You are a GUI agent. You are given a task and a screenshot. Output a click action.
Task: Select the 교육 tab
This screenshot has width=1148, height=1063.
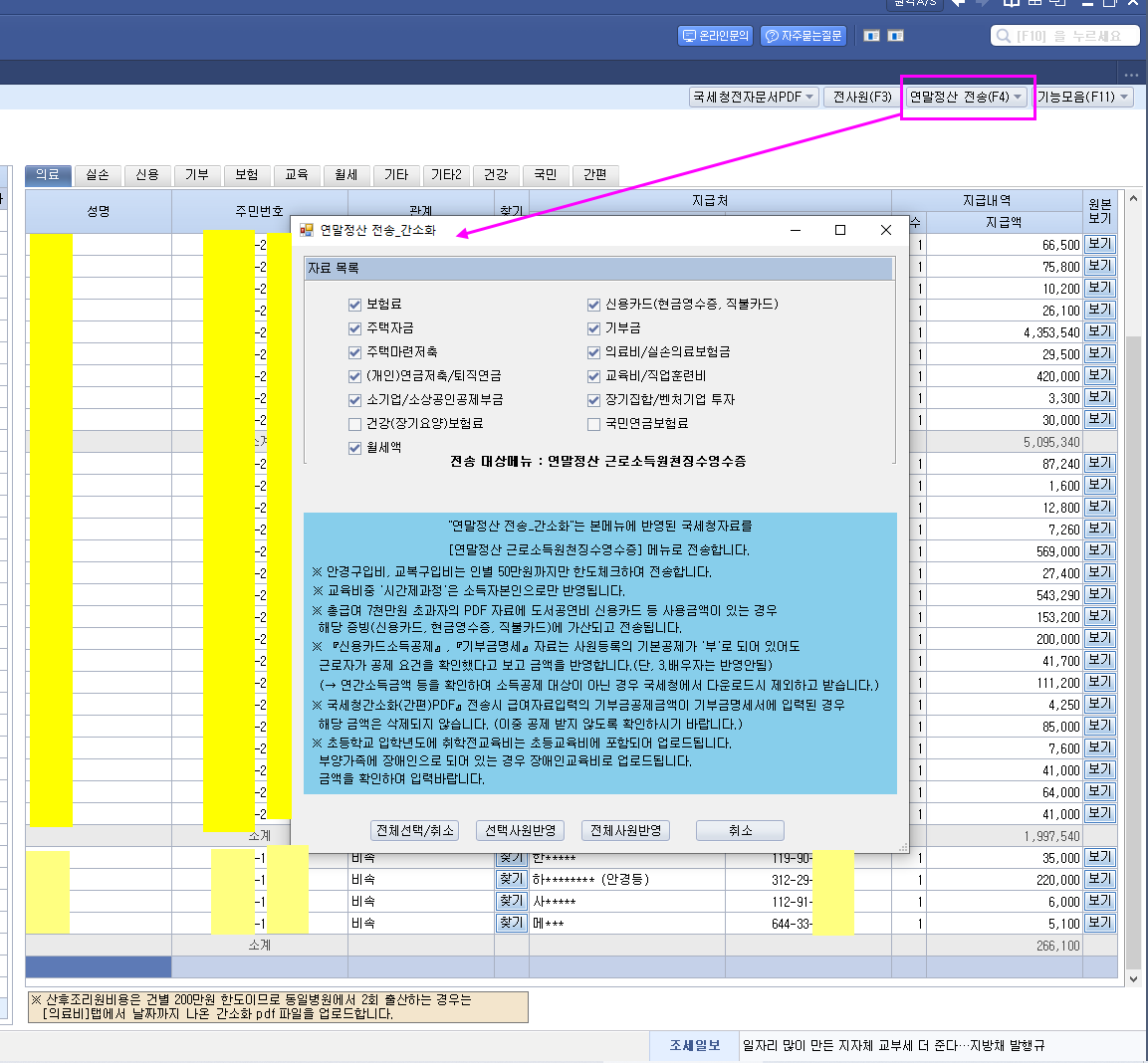pos(297,175)
